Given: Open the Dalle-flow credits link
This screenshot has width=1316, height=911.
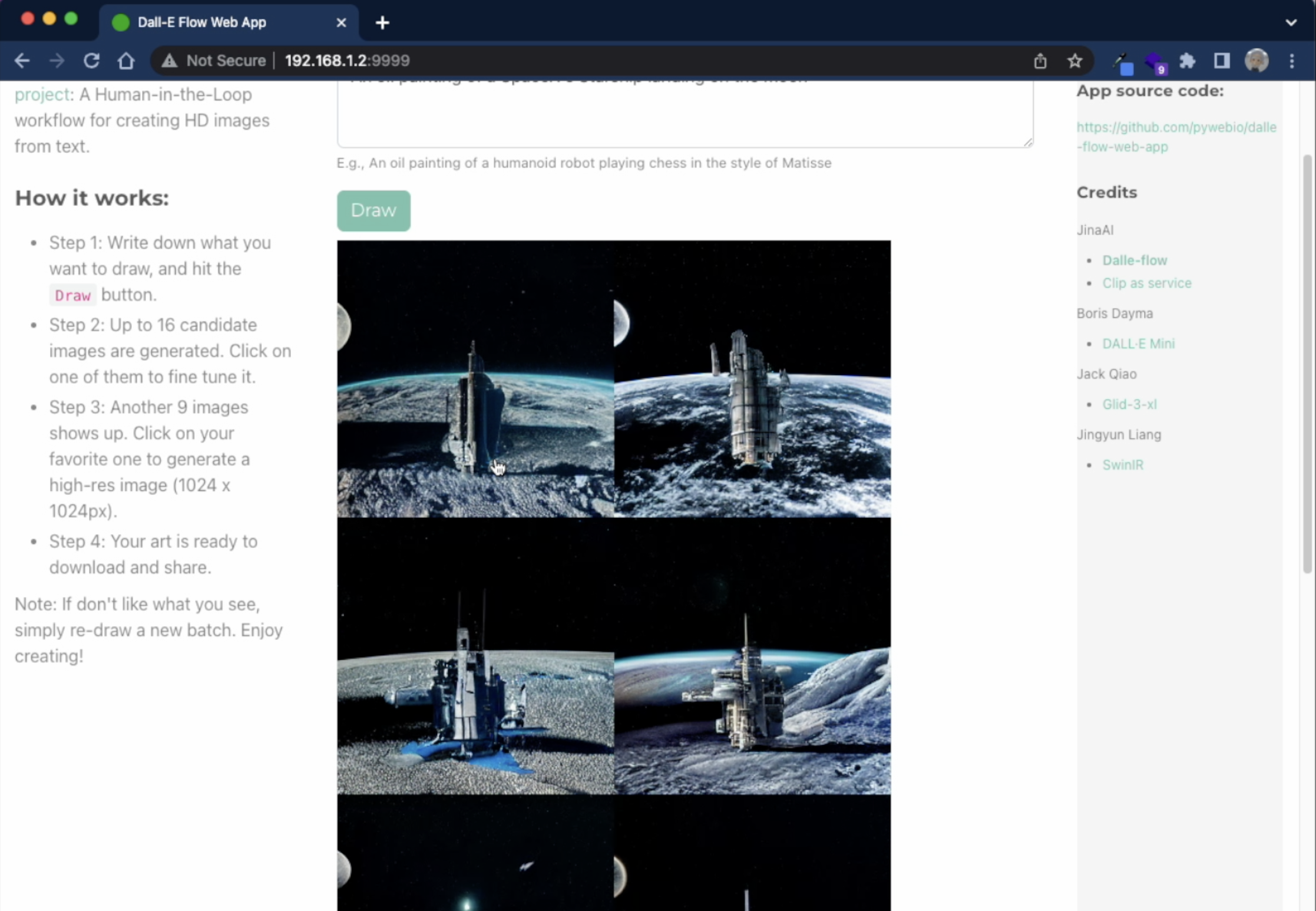Looking at the screenshot, I should [1134, 260].
